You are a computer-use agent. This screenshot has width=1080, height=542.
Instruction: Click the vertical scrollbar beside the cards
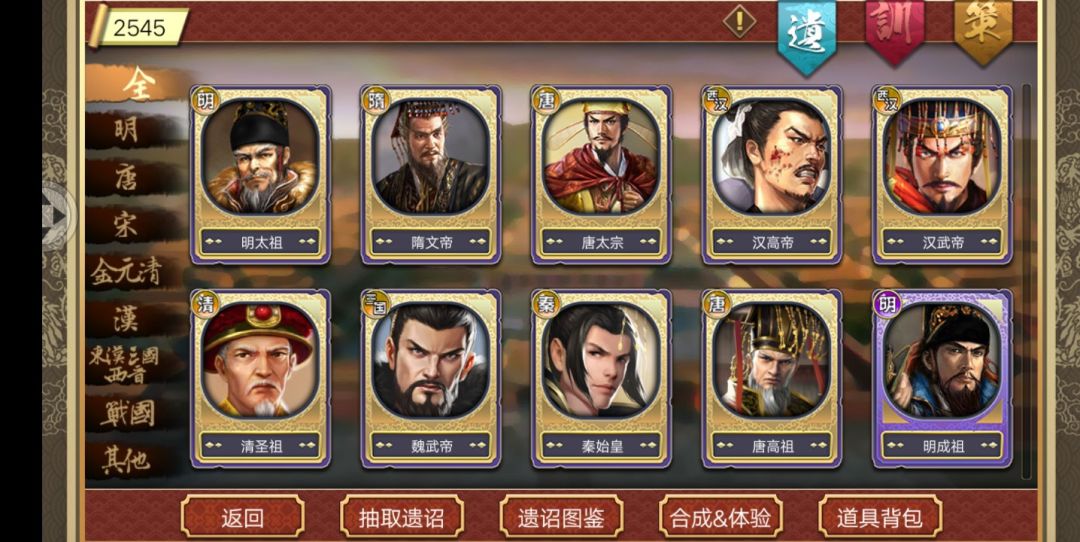(1026, 281)
